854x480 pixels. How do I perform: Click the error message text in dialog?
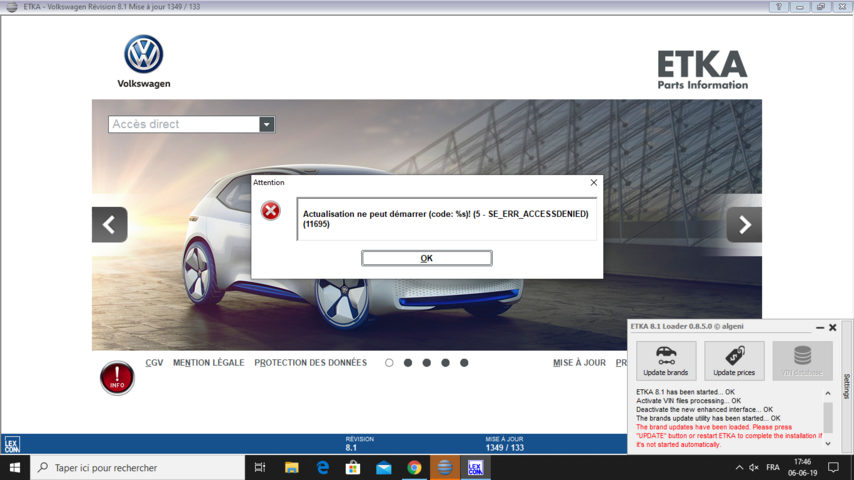[446, 218]
